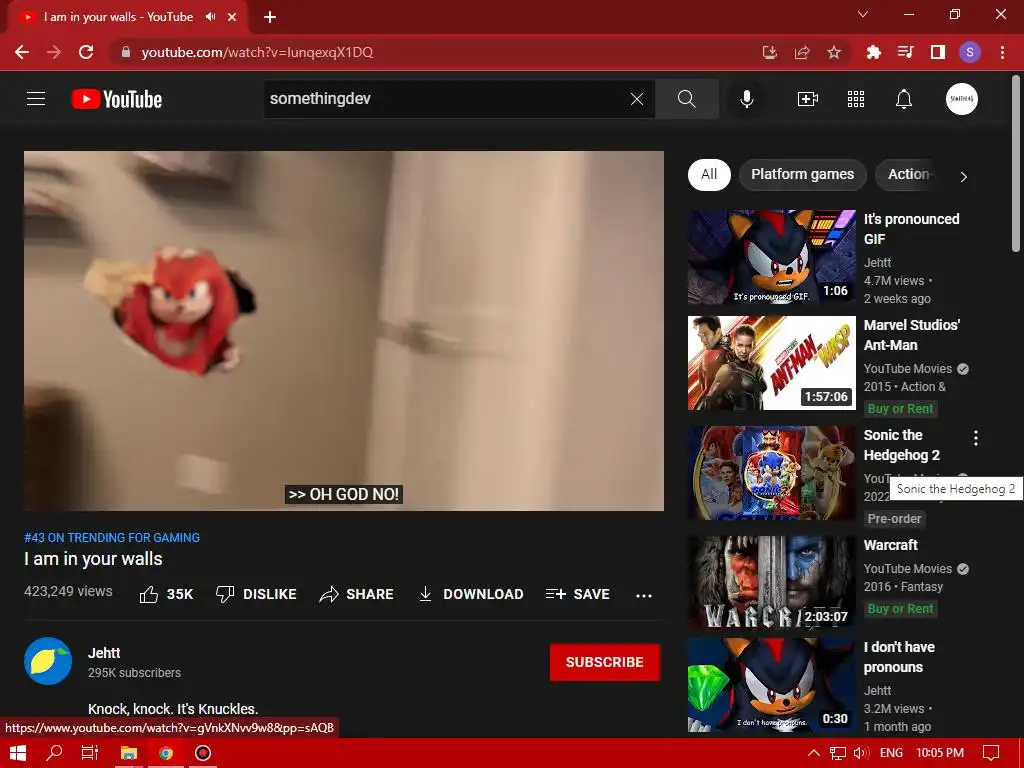Open the system volume control

(861, 753)
